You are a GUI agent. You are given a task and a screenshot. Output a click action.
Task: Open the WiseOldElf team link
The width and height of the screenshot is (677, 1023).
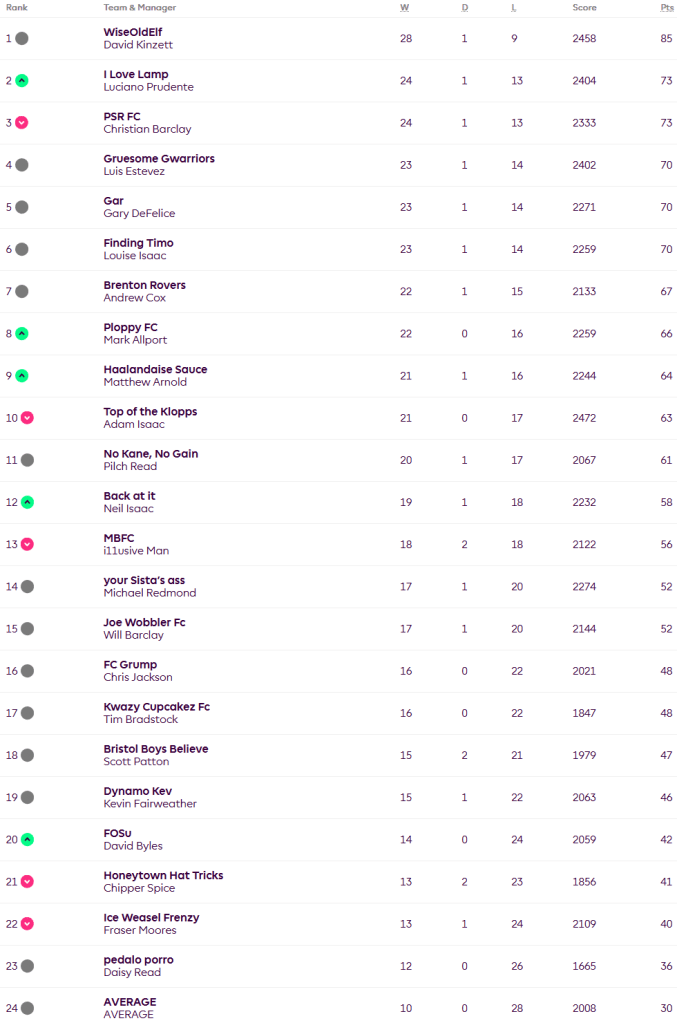(x=133, y=32)
